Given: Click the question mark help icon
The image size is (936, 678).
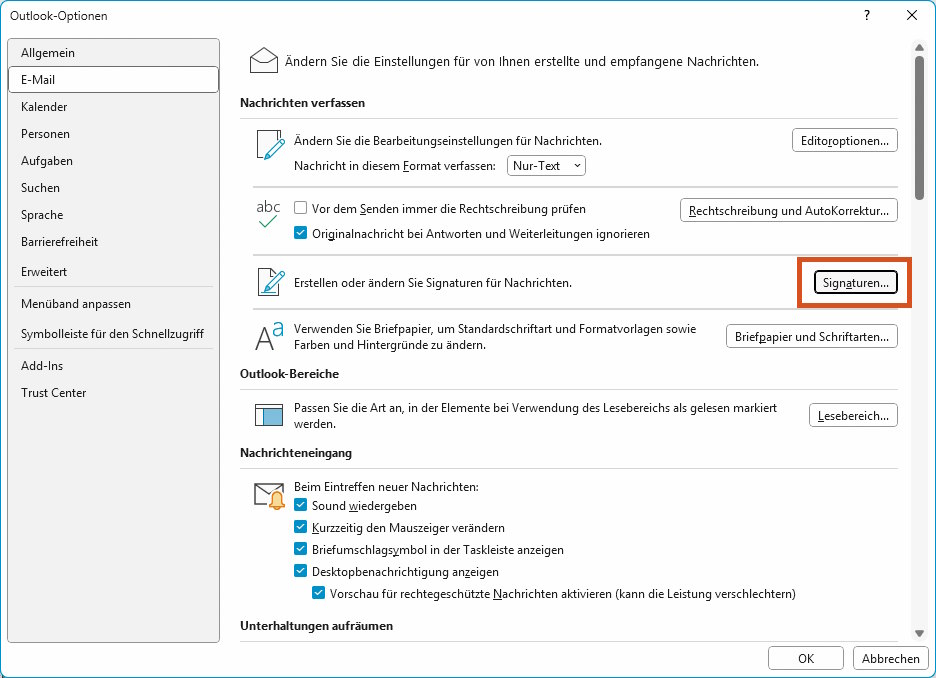Looking at the screenshot, I should [867, 16].
